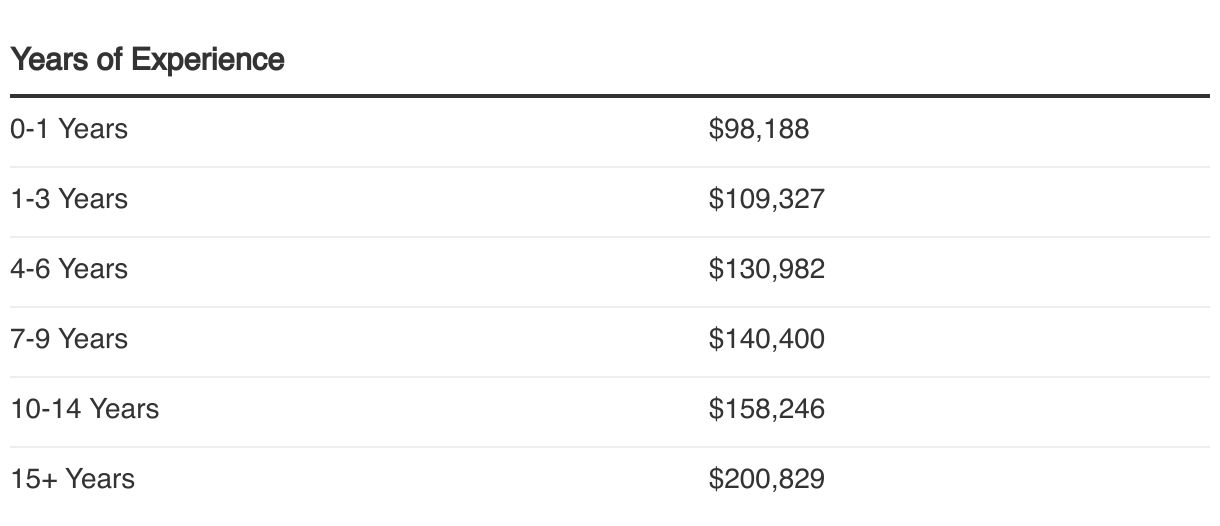Click the $158,246 salary value
This screenshot has height=526, width=1220.
[766, 409]
